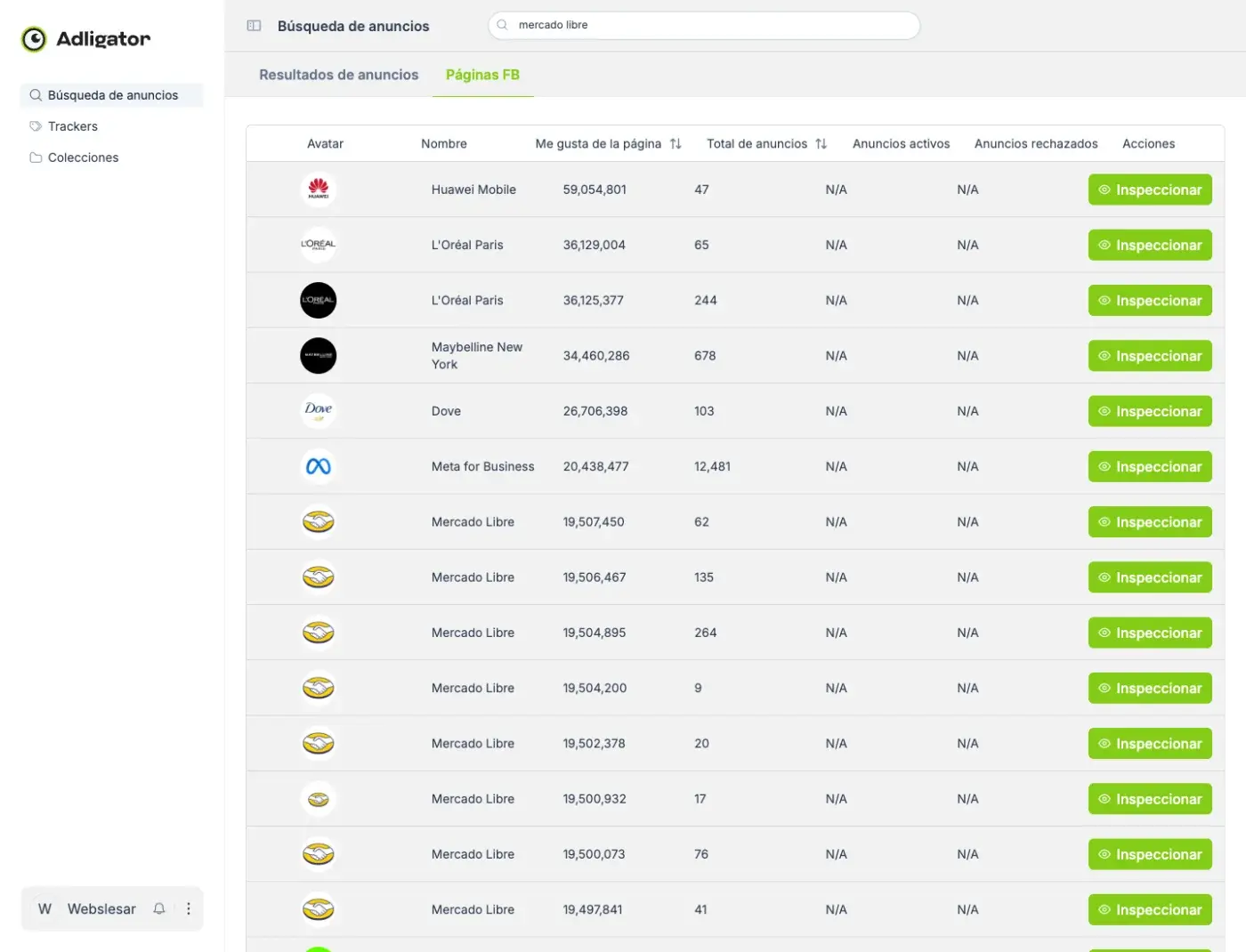The width and height of the screenshot is (1246, 952).
Task: Click Mercado Libre avatar with 19,504,895 likes
Action: [319, 633]
